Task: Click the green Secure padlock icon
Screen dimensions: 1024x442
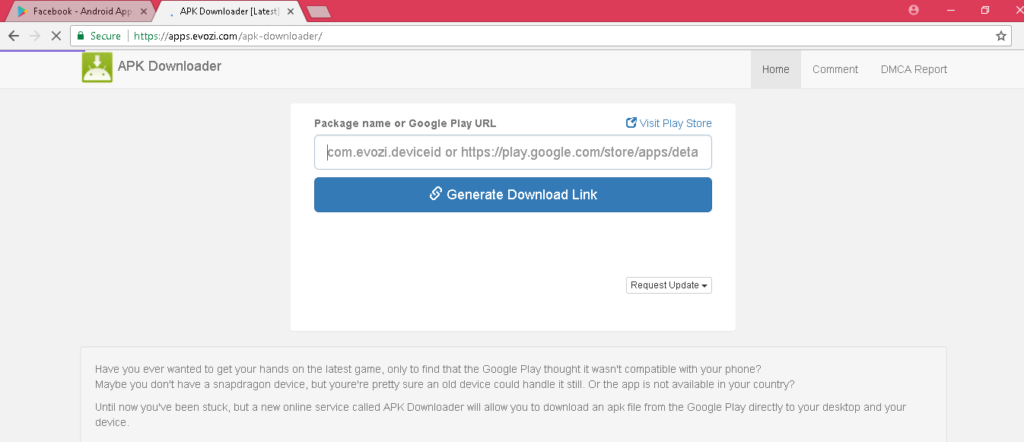Action: coord(81,36)
